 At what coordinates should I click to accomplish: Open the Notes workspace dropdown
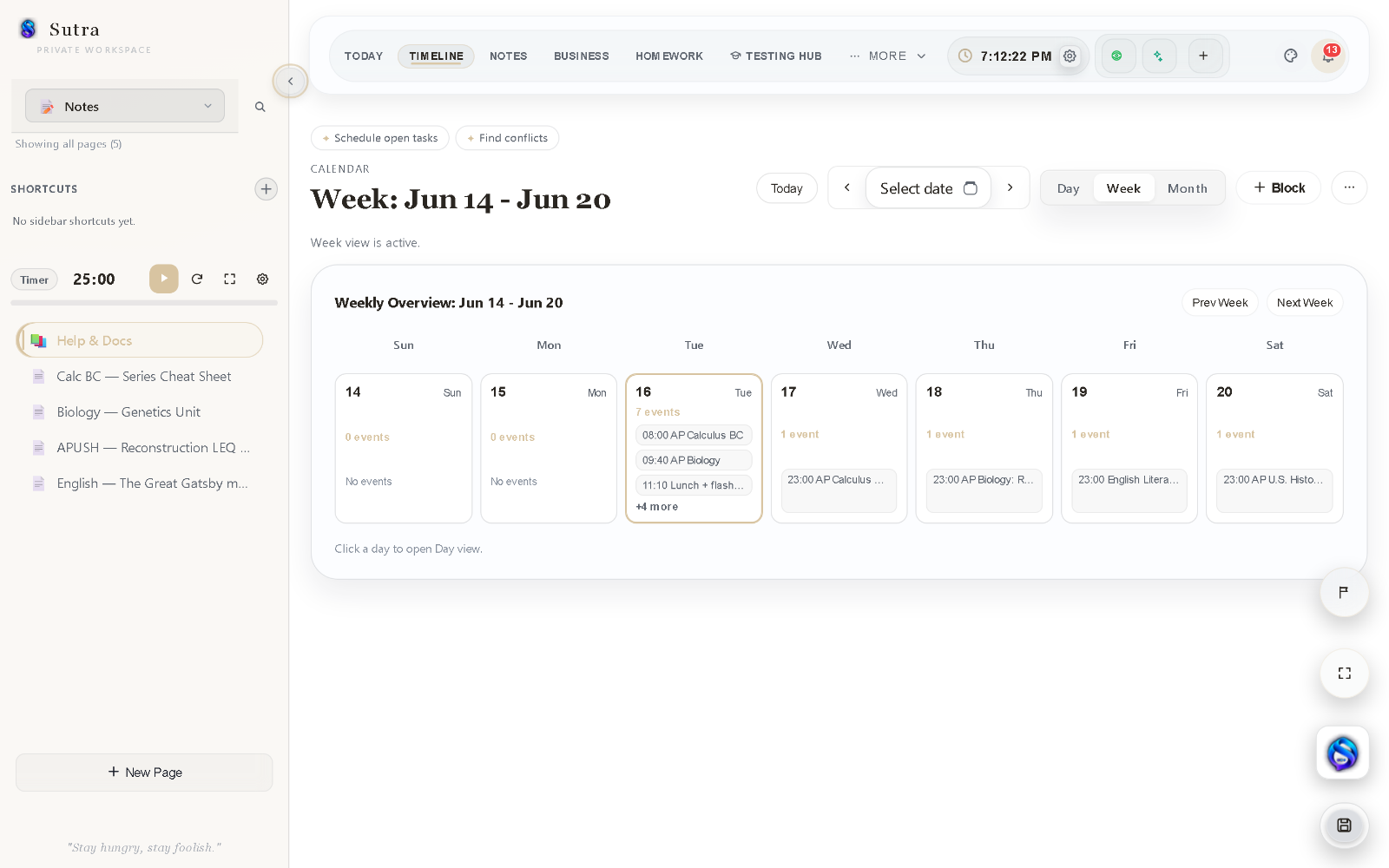tap(125, 106)
